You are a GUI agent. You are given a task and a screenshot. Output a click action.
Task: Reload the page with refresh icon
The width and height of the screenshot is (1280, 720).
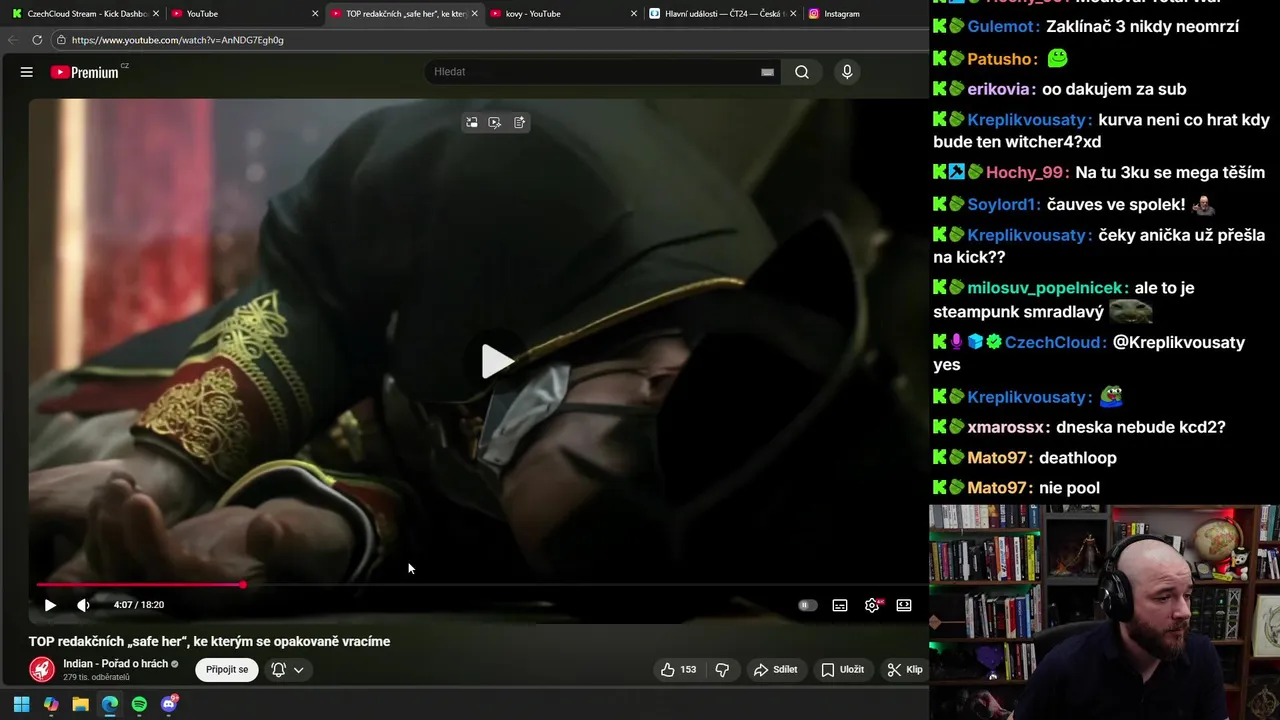click(x=37, y=40)
